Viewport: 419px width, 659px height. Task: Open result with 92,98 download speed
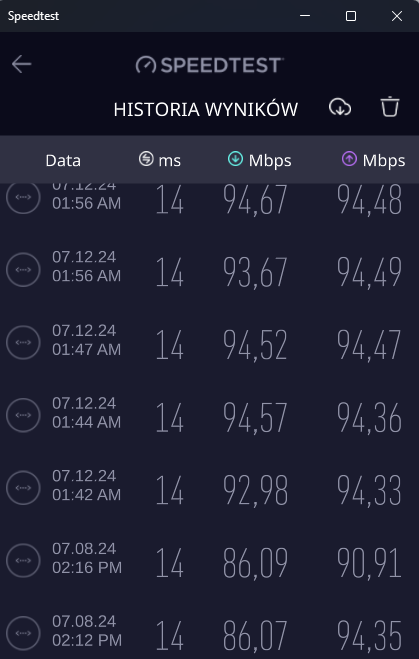tap(209, 488)
